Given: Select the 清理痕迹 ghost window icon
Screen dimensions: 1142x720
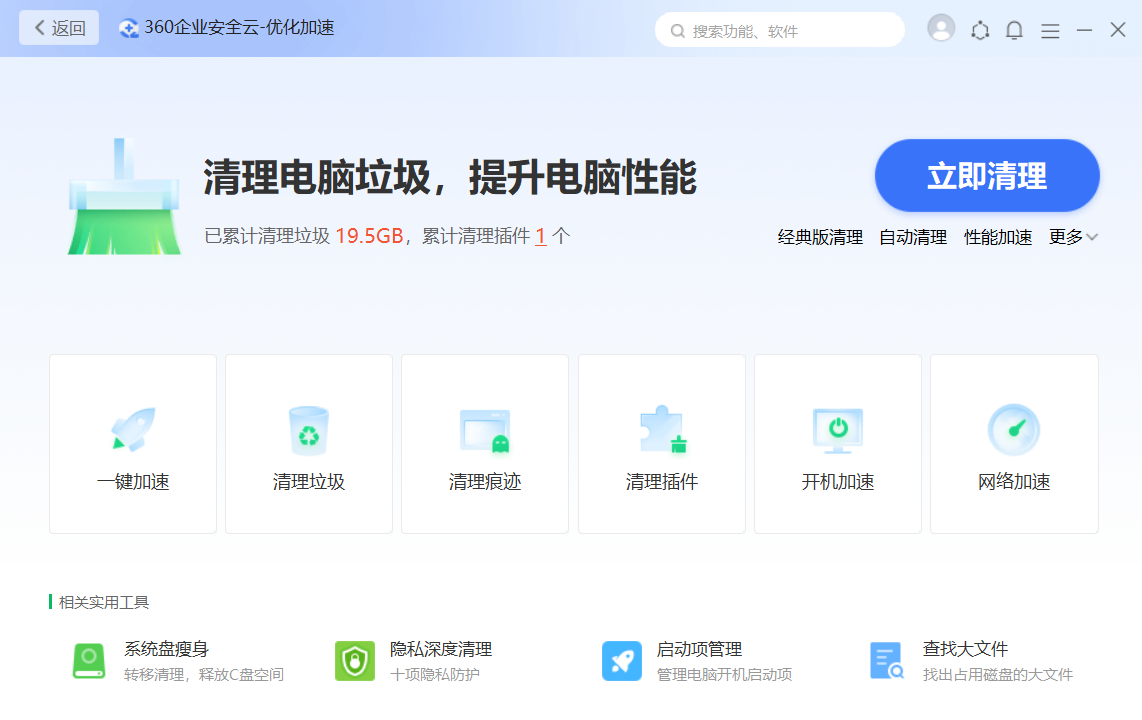Looking at the screenshot, I should click(x=485, y=430).
